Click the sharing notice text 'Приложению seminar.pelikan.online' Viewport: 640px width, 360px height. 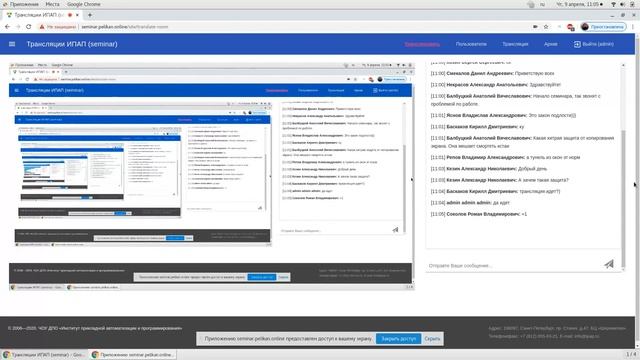(288, 339)
